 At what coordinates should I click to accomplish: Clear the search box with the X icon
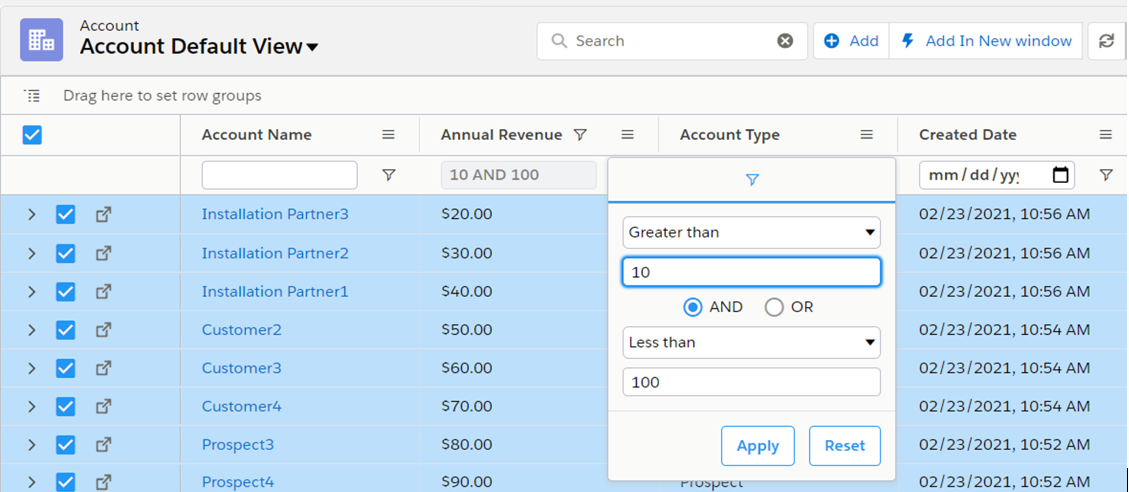785,41
